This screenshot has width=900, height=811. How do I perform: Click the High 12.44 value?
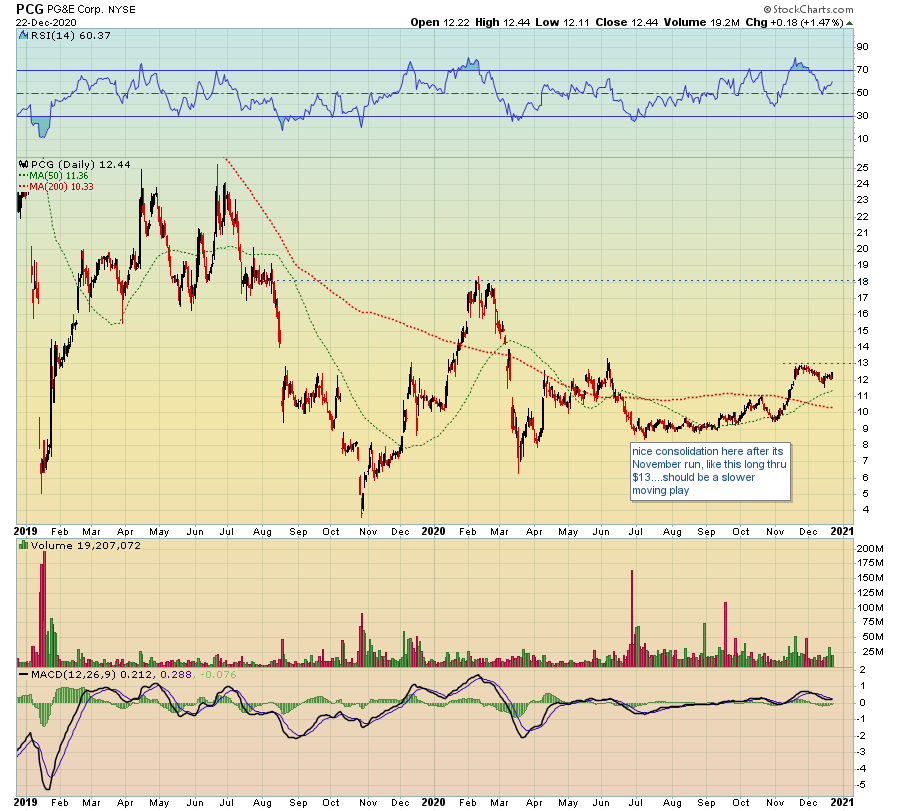(x=502, y=22)
